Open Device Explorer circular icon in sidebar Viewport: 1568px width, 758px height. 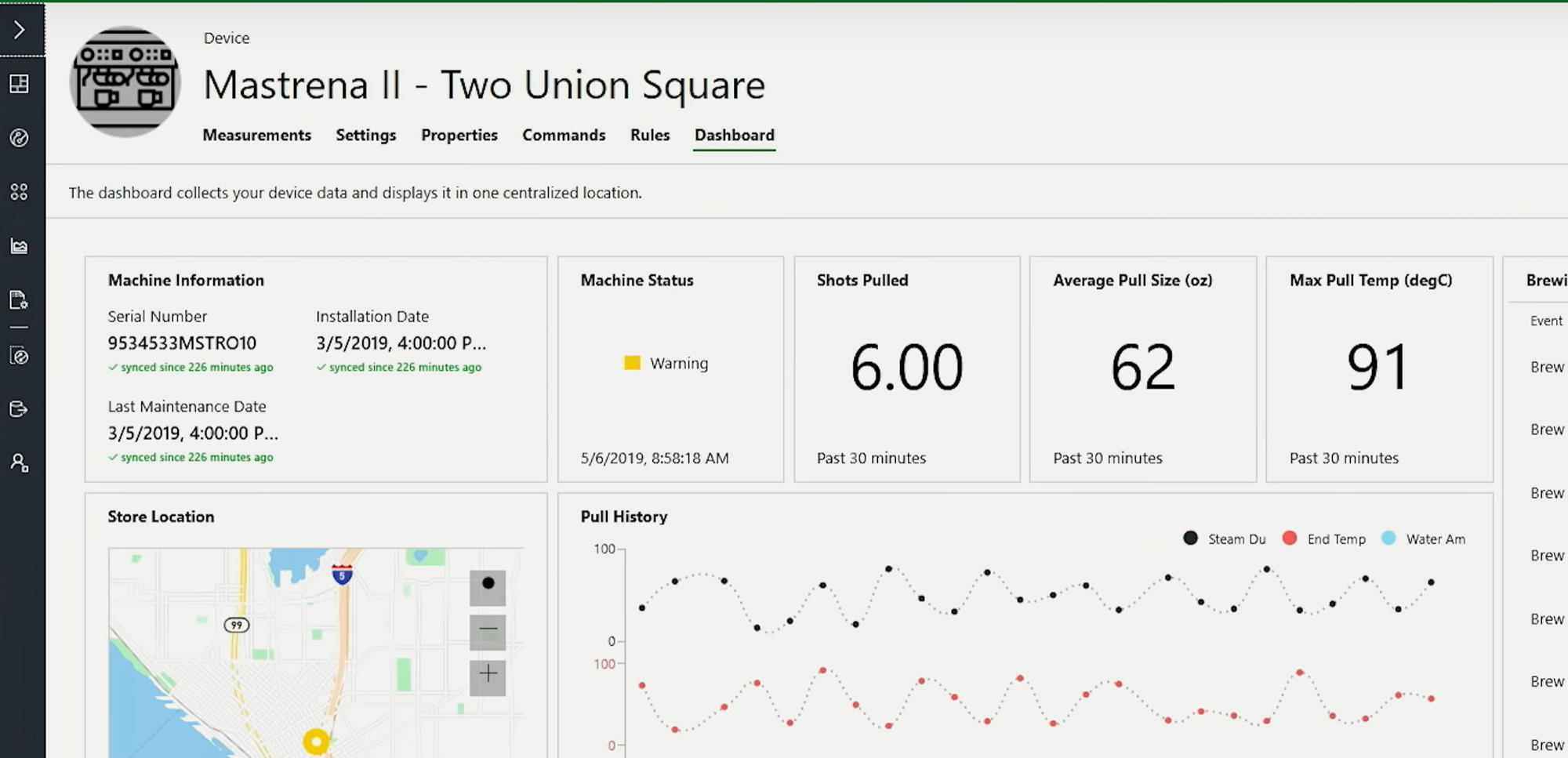point(20,138)
